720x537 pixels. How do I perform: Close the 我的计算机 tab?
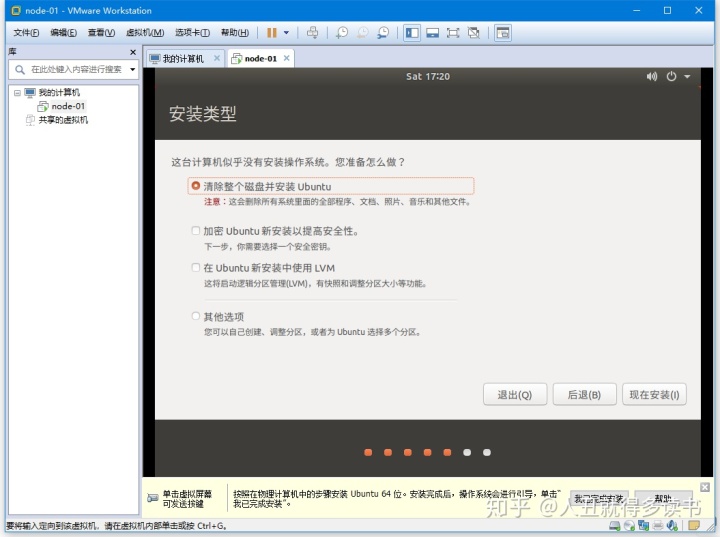[x=217, y=58]
